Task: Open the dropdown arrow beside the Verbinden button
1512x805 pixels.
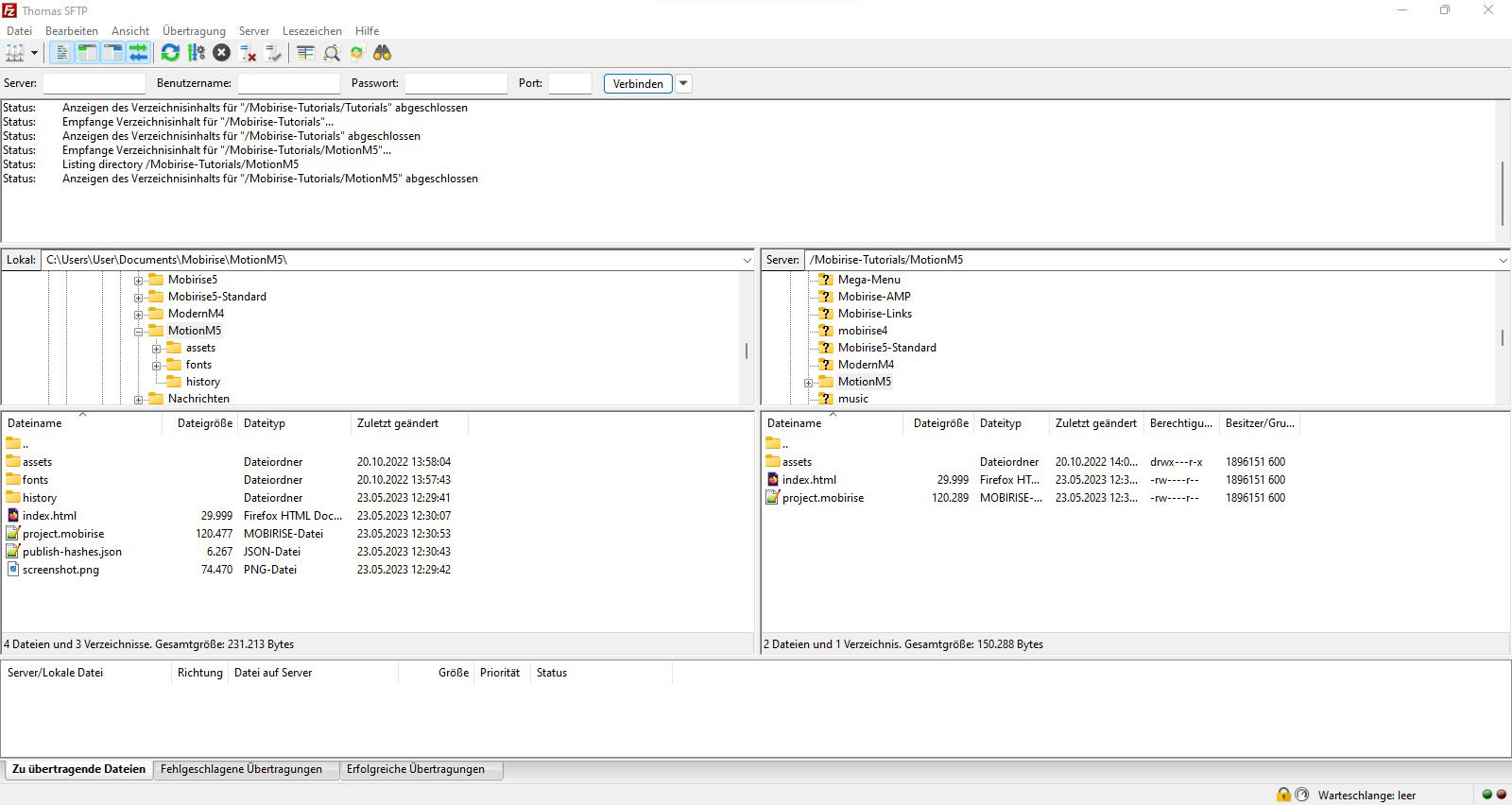Action: (x=683, y=83)
